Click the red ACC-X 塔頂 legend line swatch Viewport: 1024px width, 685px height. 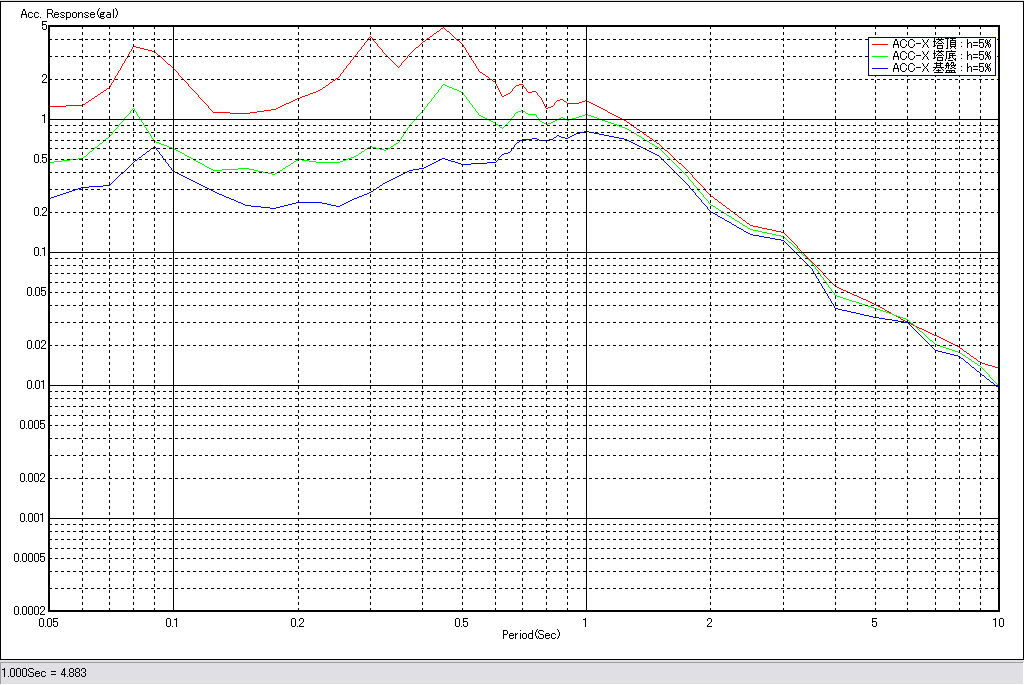click(879, 44)
